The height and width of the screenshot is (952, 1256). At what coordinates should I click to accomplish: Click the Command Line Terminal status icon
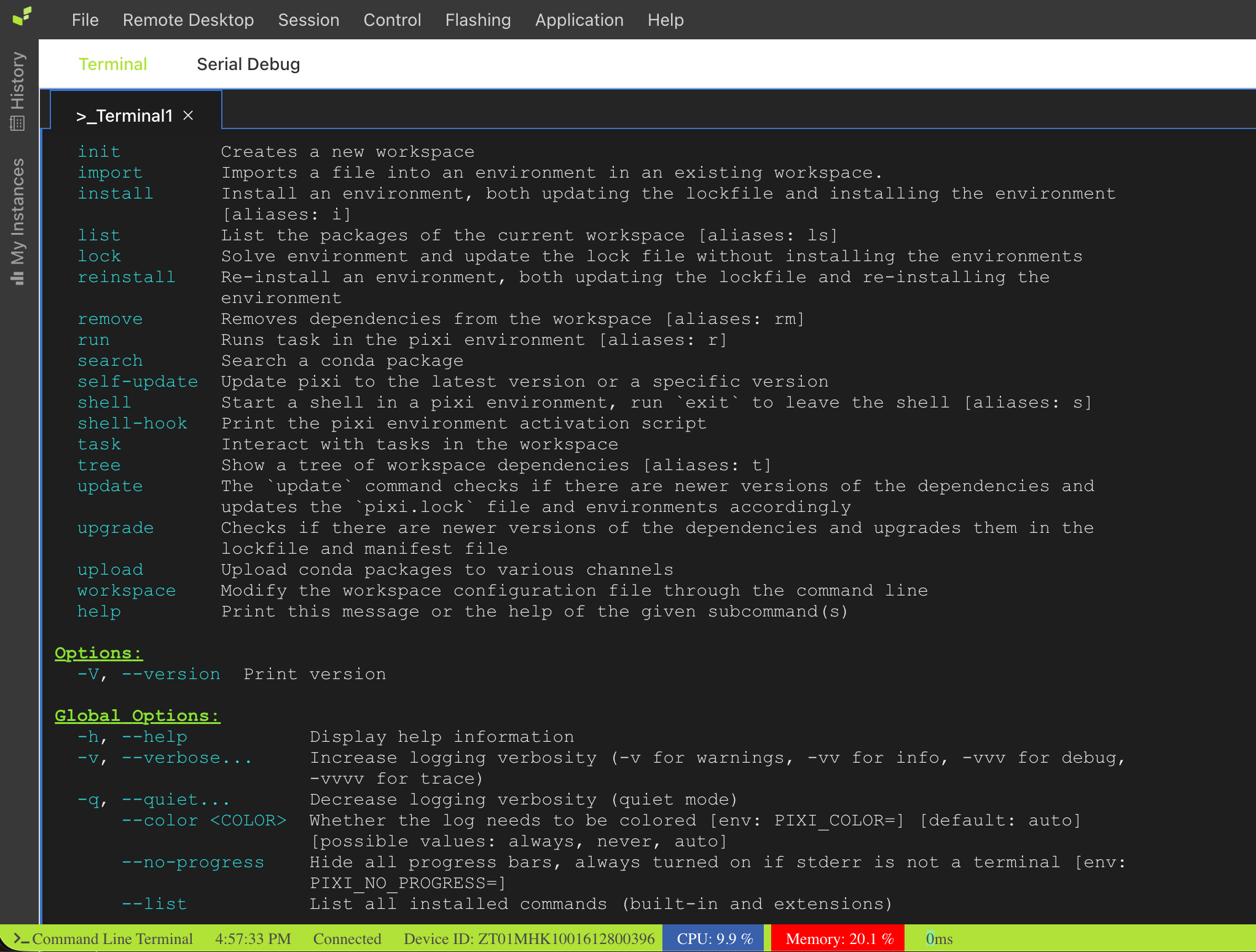click(x=20, y=938)
